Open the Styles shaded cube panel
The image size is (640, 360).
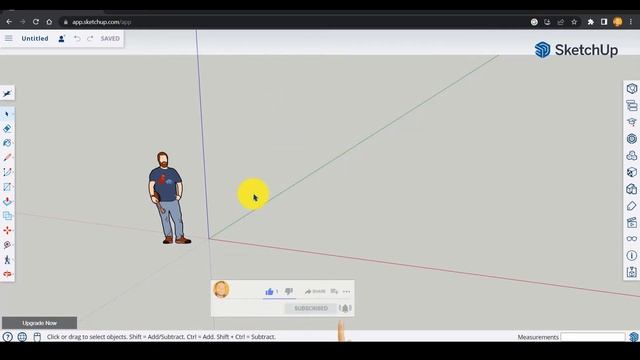click(x=631, y=172)
